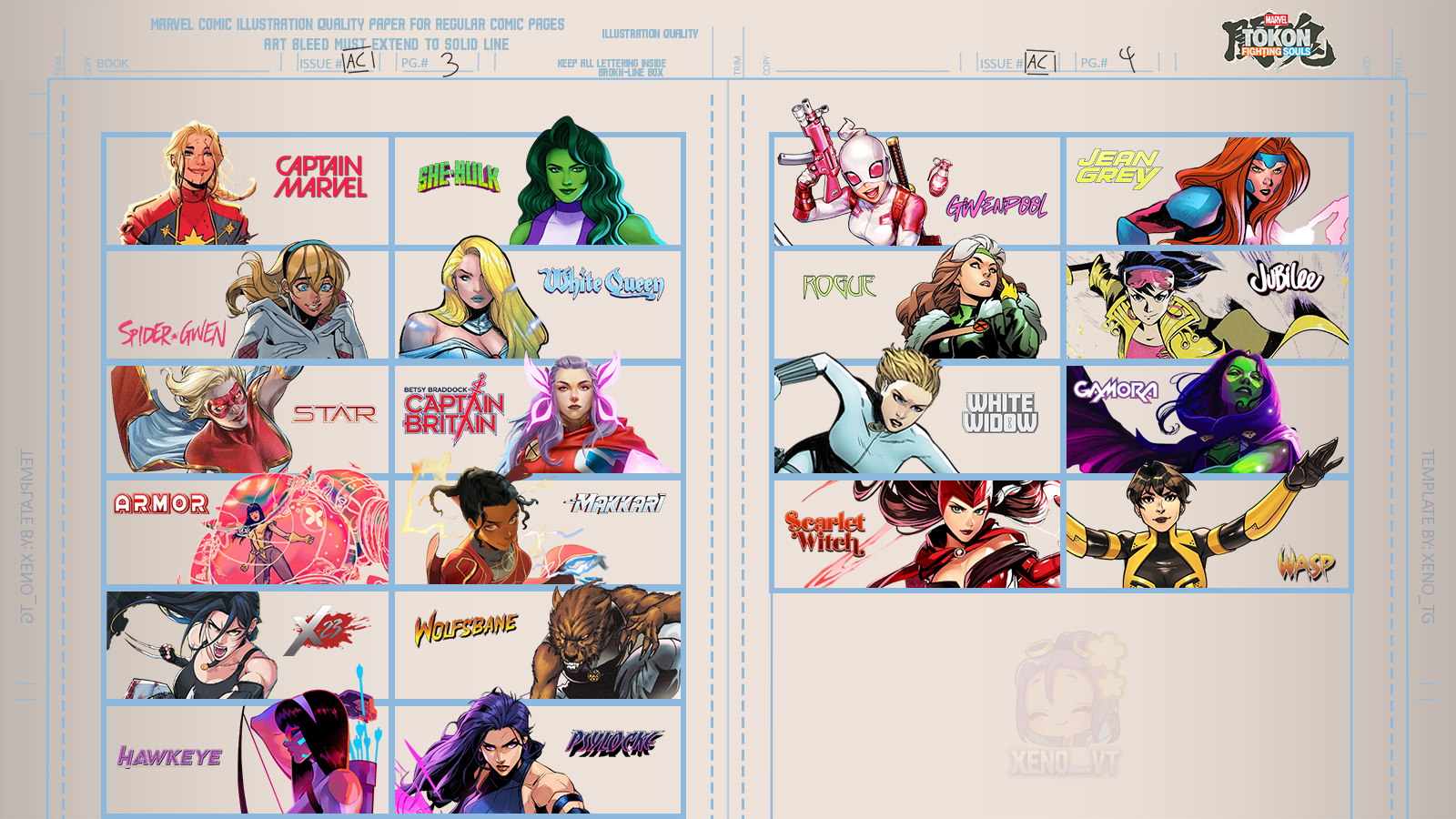
Task: Choose the Gamora character card
Action: tap(1208, 420)
